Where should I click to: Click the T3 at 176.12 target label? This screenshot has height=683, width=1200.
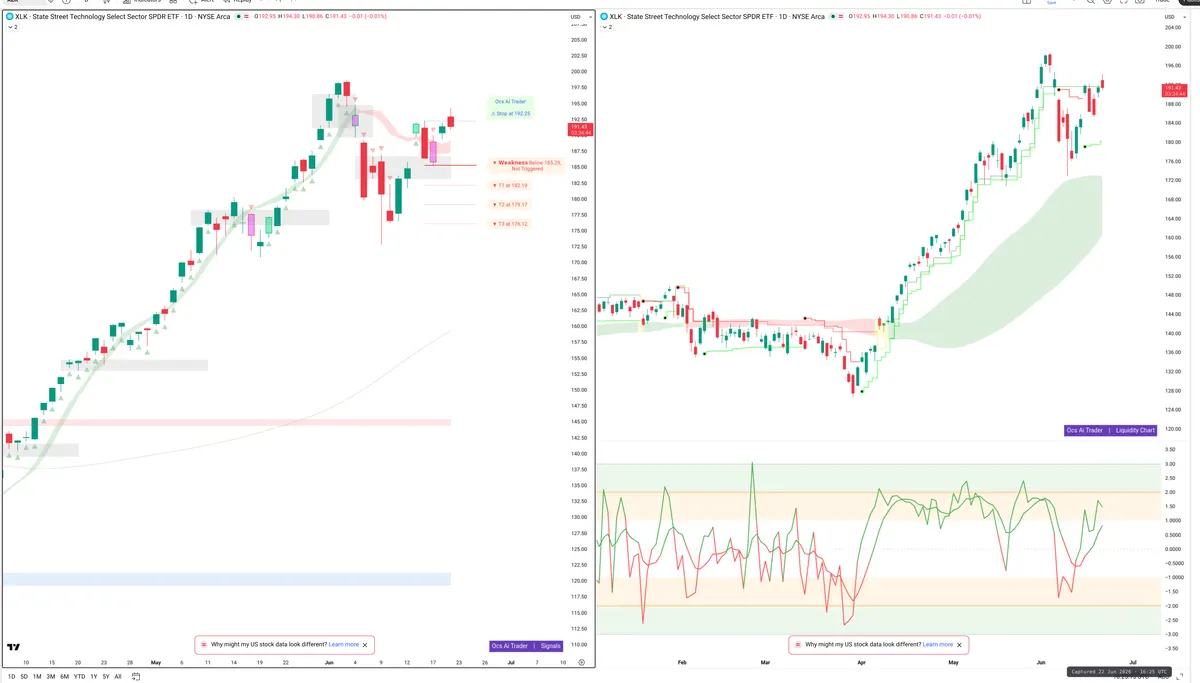(x=510, y=224)
